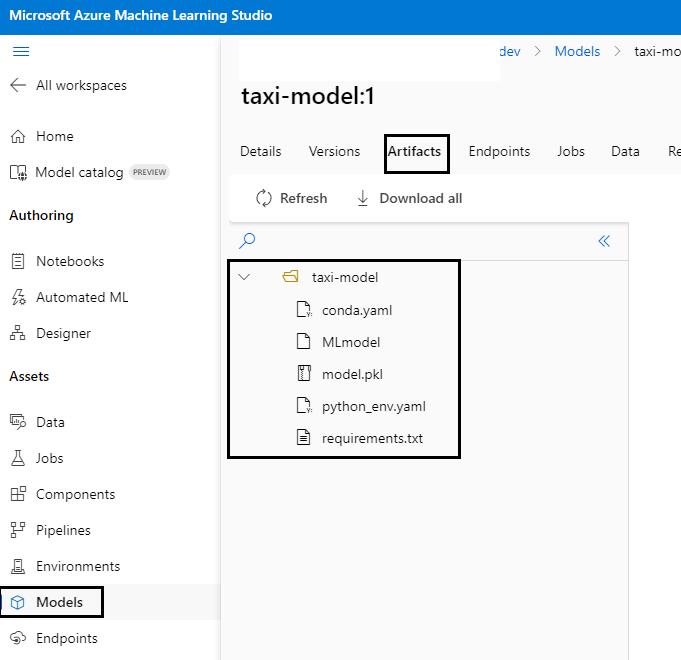The width and height of the screenshot is (681, 660).
Task: Switch to the Versions tab
Action: [x=334, y=152]
